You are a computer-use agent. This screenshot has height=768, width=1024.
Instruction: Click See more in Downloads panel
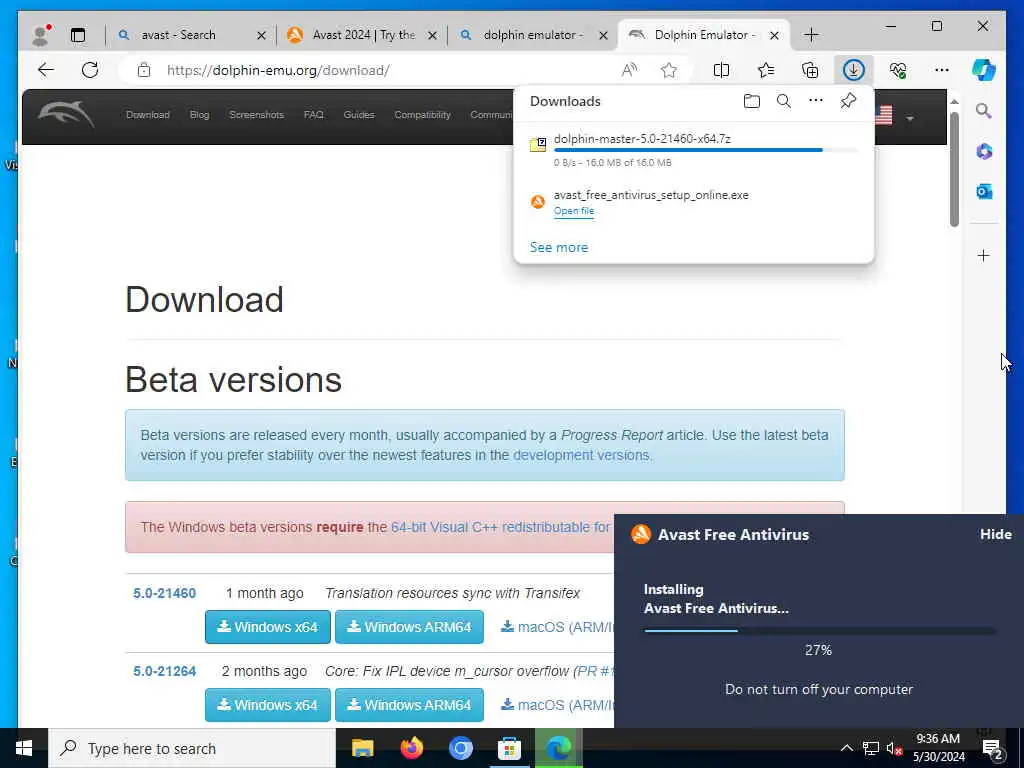pos(559,248)
